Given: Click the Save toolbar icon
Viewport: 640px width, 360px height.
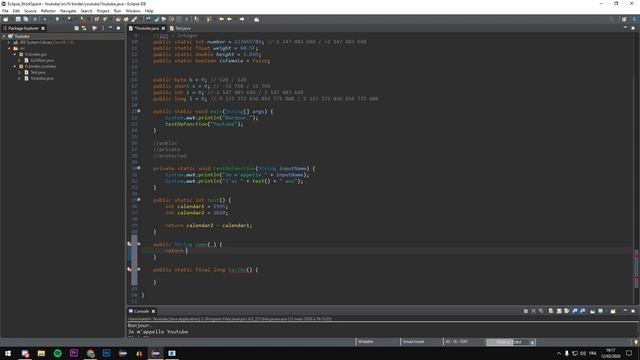Looking at the screenshot, I should [x=18, y=19].
